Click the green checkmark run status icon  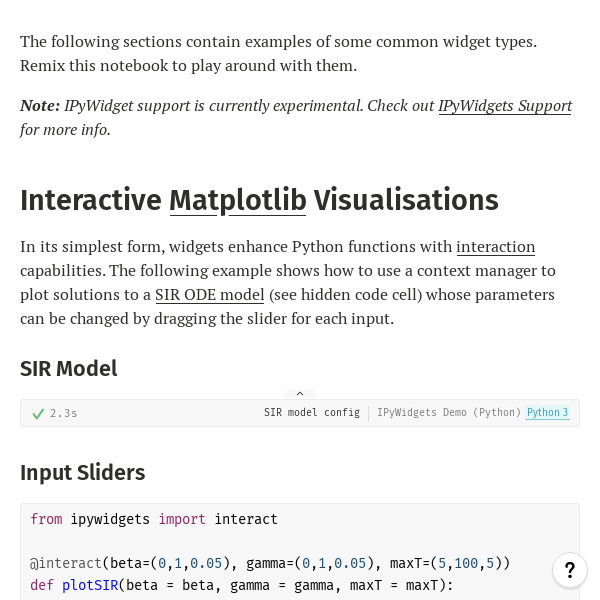(38, 414)
